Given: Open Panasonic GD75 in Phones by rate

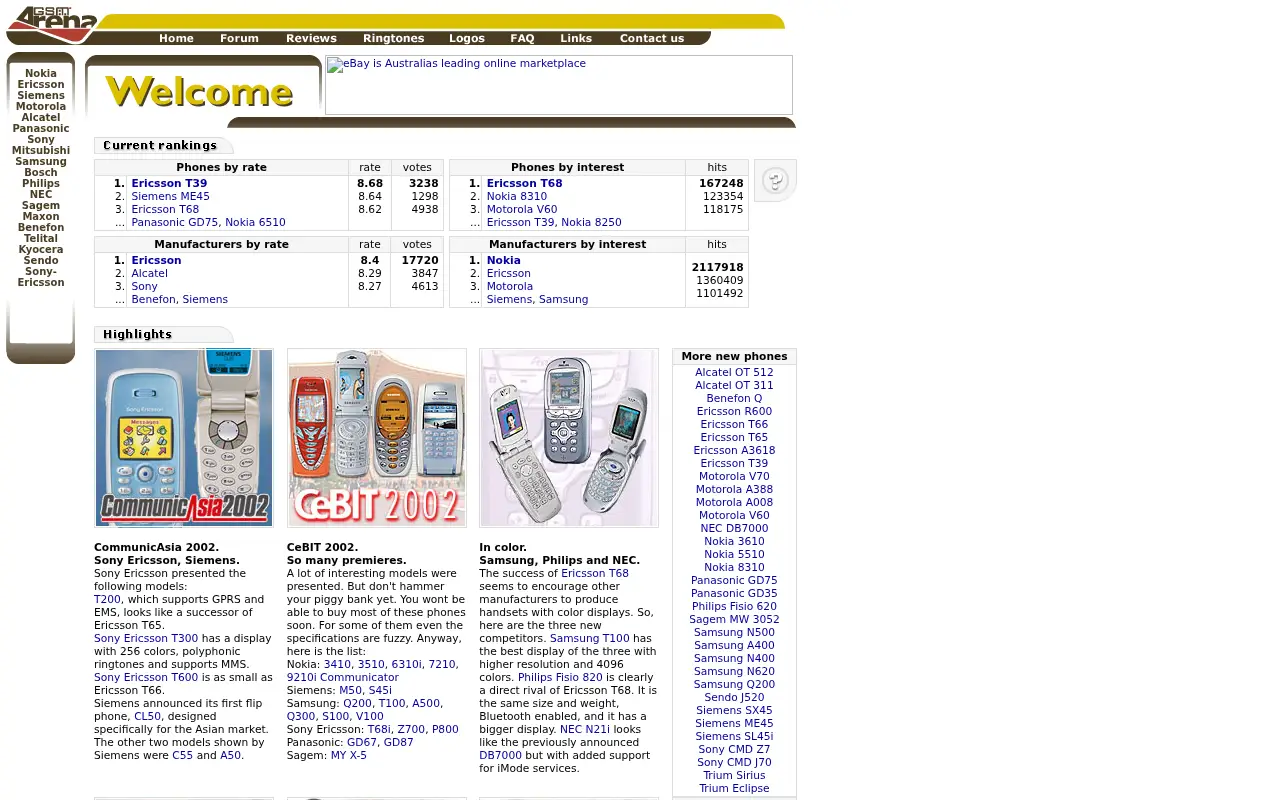Looking at the screenshot, I should pos(174,222).
